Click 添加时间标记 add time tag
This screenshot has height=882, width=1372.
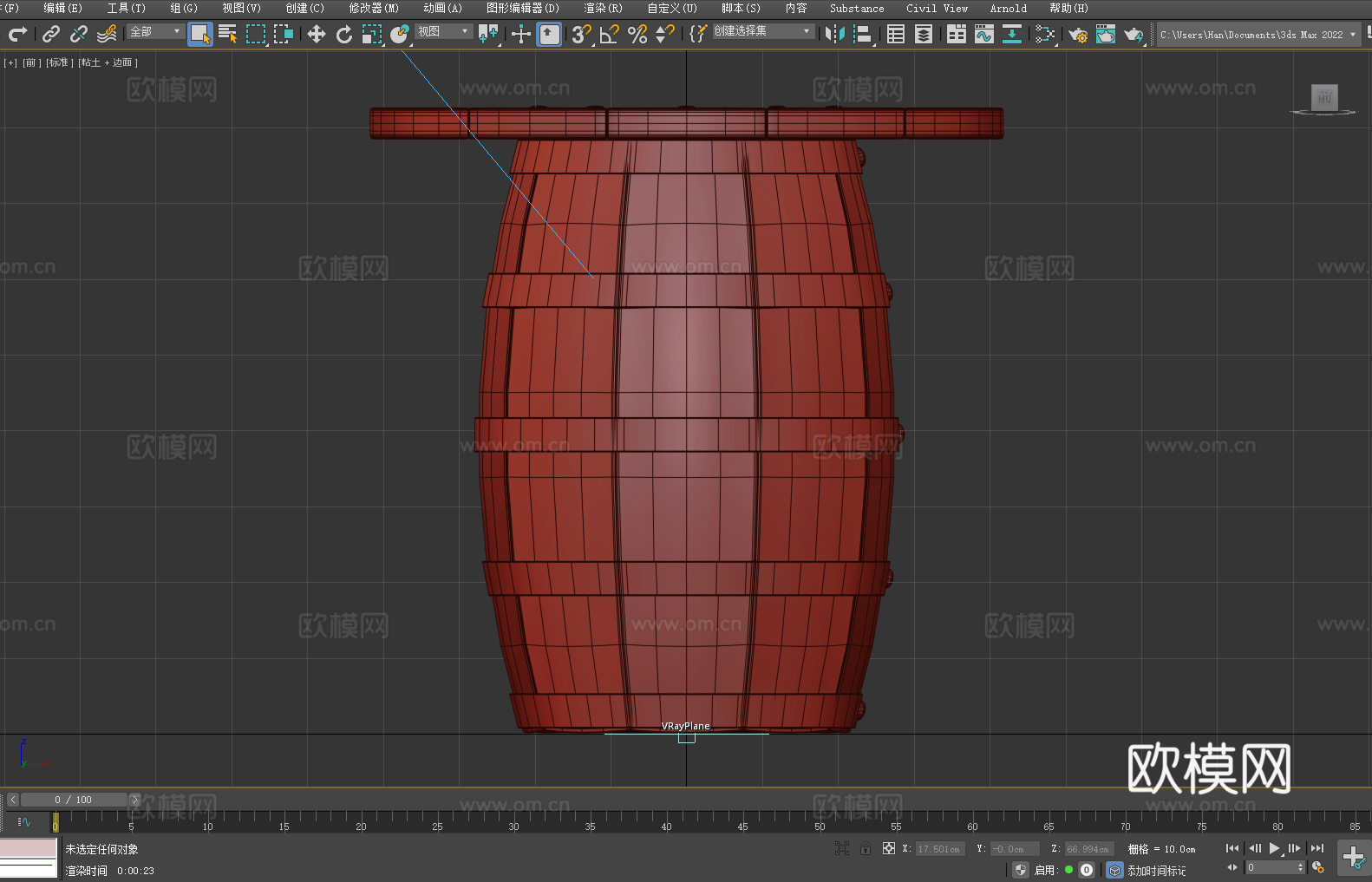click(1156, 871)
